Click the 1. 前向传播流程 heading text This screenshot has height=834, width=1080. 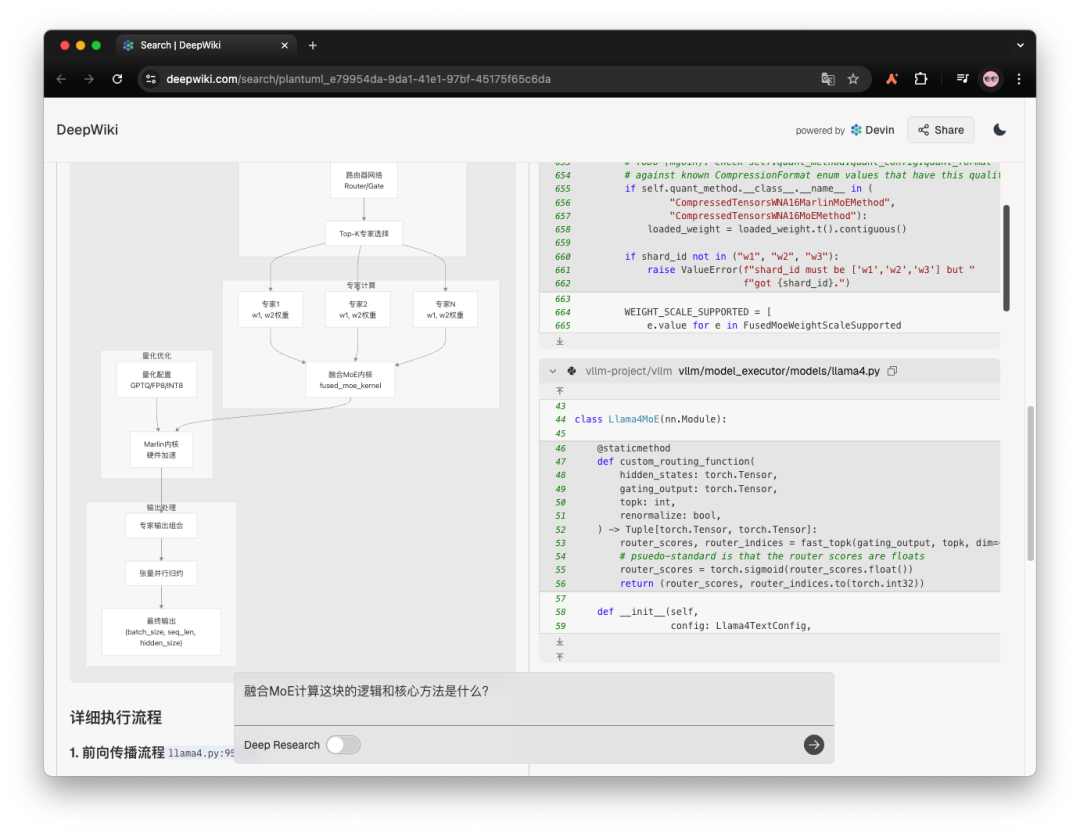(x=117, y=753)
